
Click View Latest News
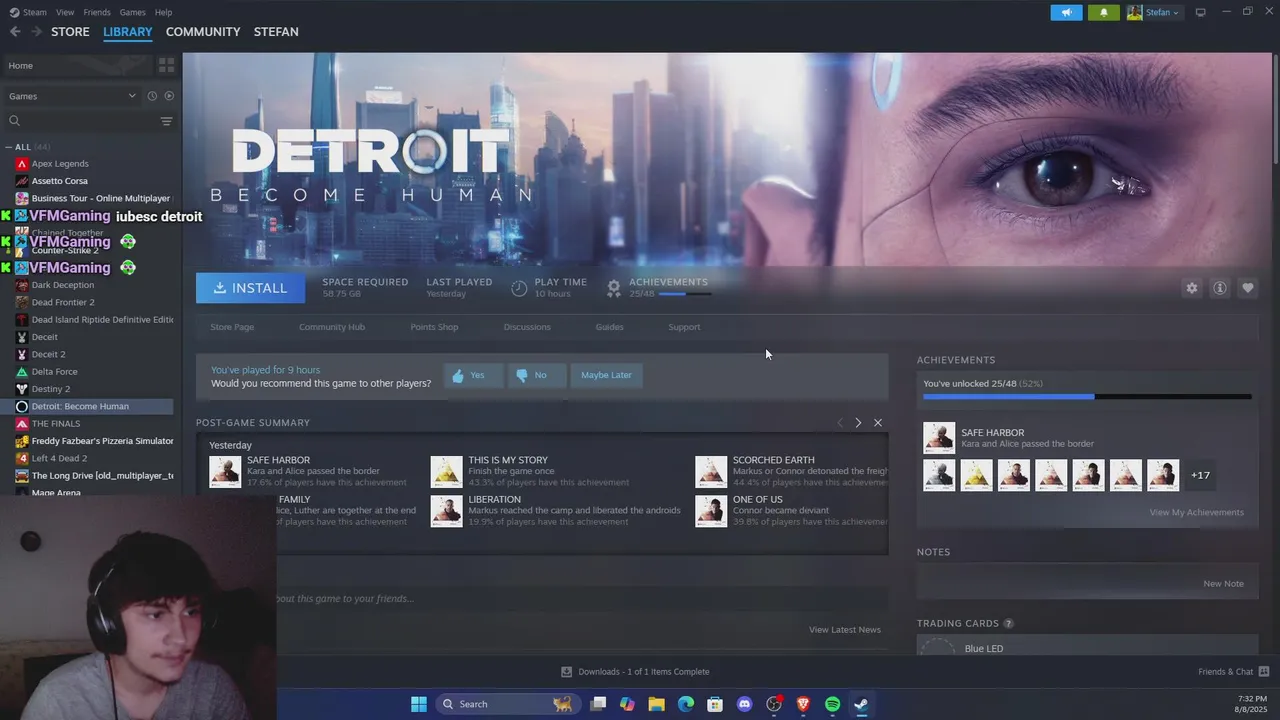(845, 630)
